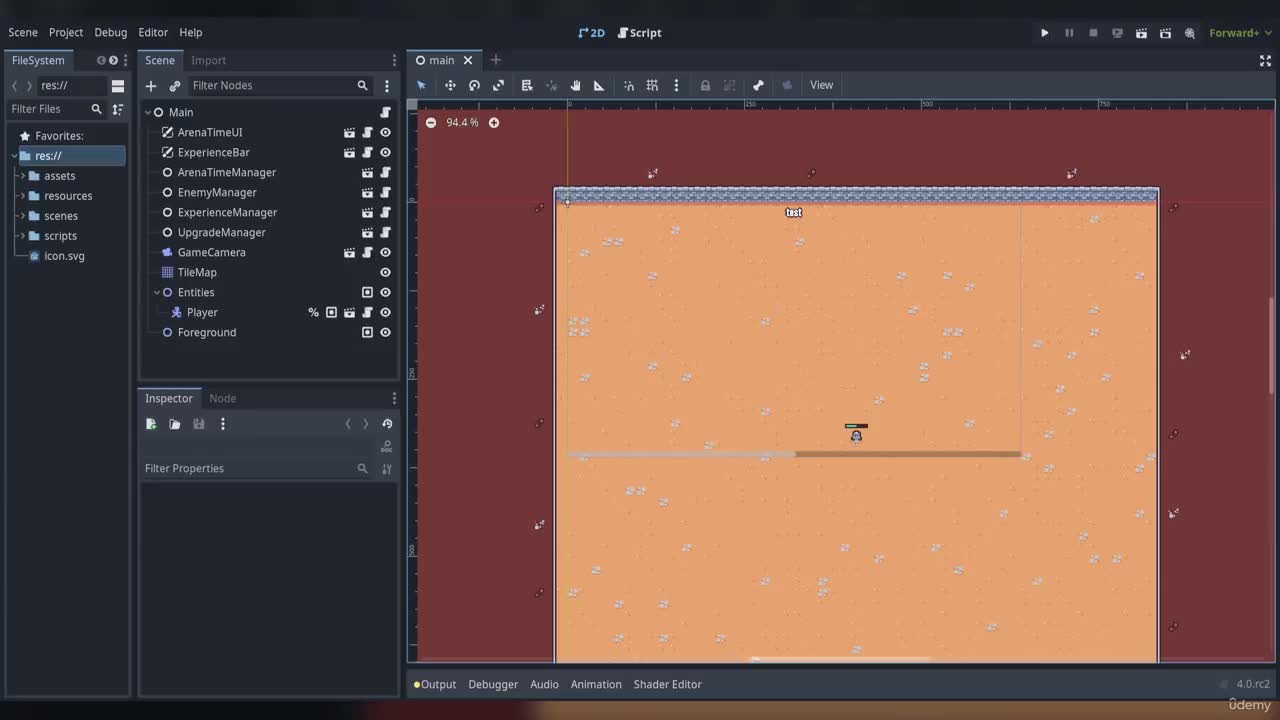Click the Filter Nodes search field
This screenshot has width=1280, height=720.
click(280, 86)
